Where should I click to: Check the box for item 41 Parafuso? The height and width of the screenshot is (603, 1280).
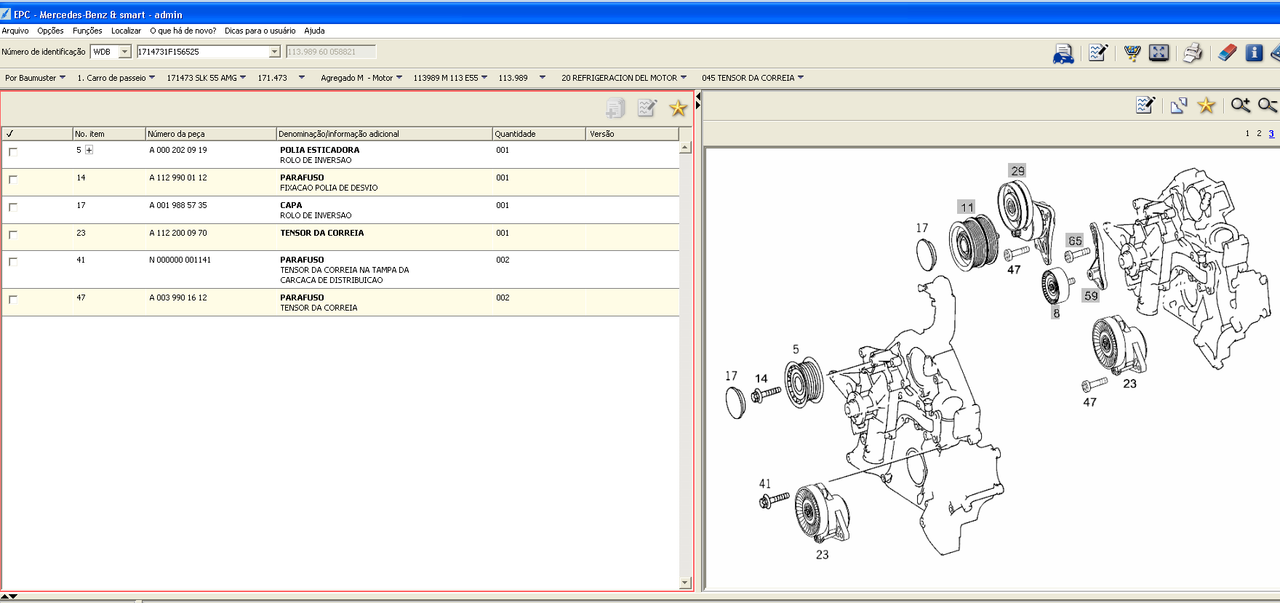[13, 261]
